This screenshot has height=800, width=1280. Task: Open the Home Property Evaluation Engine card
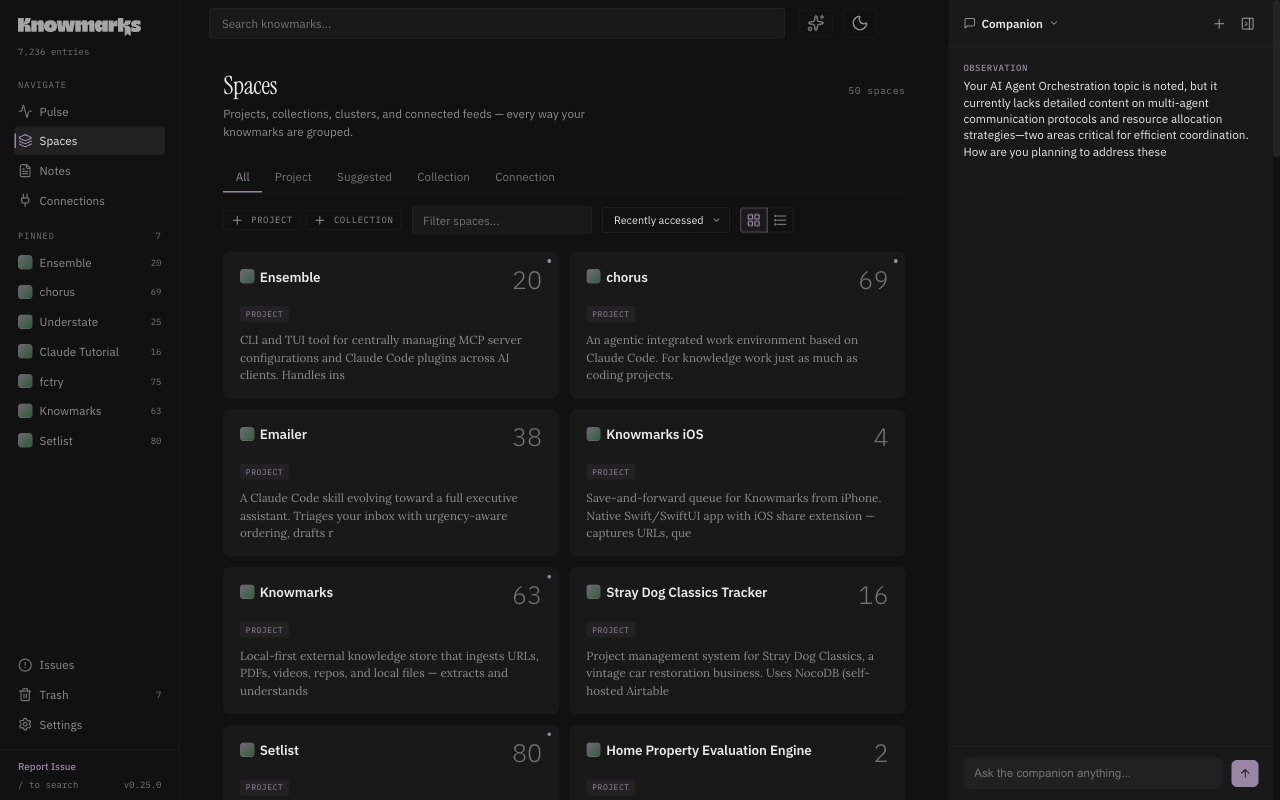[737, 762]
